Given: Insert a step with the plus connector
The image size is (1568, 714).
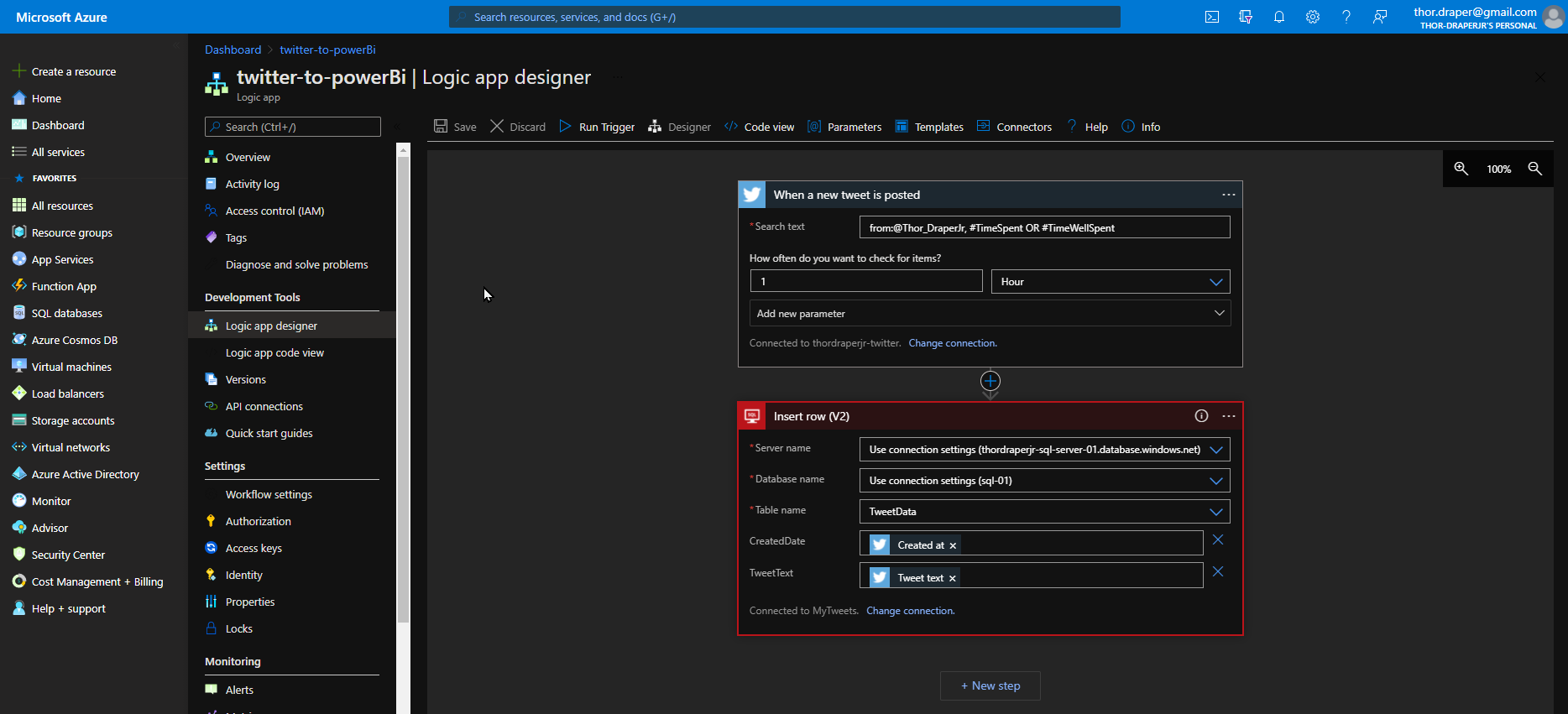Looking at the screenshot, I should click(990, 382).
